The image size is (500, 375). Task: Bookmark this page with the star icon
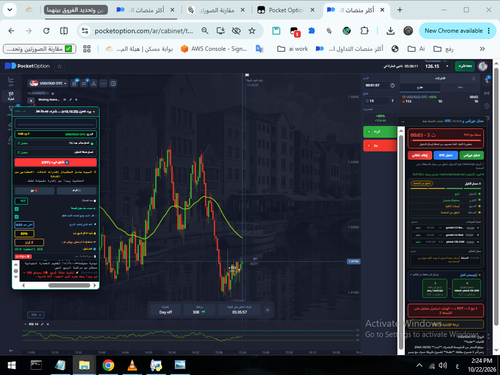tap(252, 31)
